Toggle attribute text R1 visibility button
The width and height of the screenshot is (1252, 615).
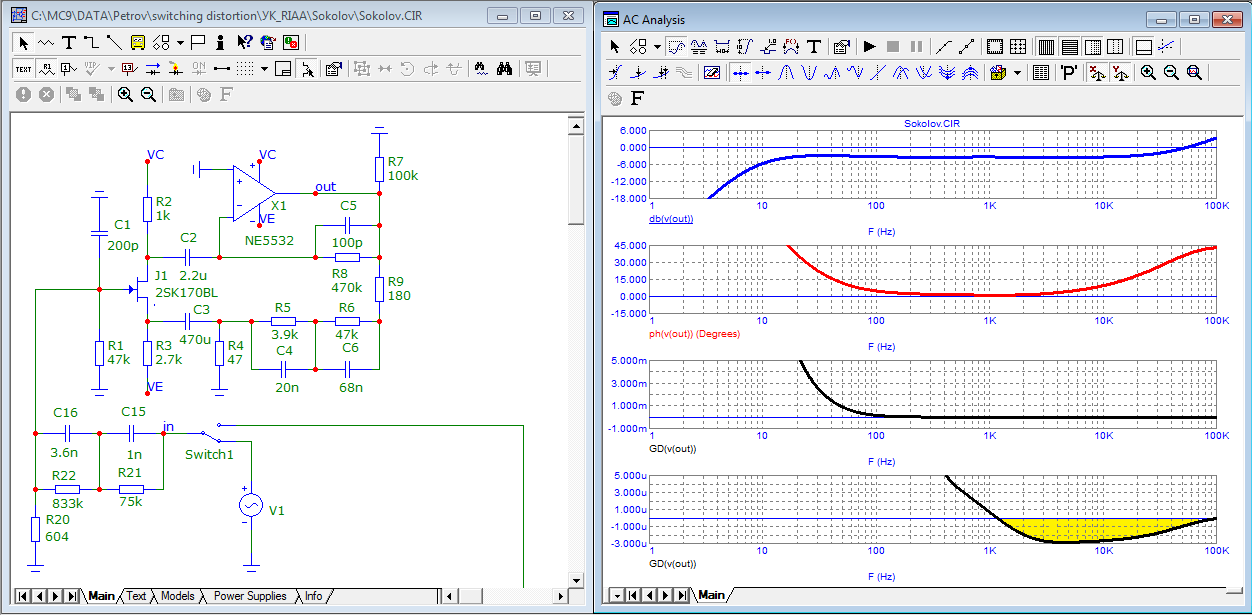[46, 69]
